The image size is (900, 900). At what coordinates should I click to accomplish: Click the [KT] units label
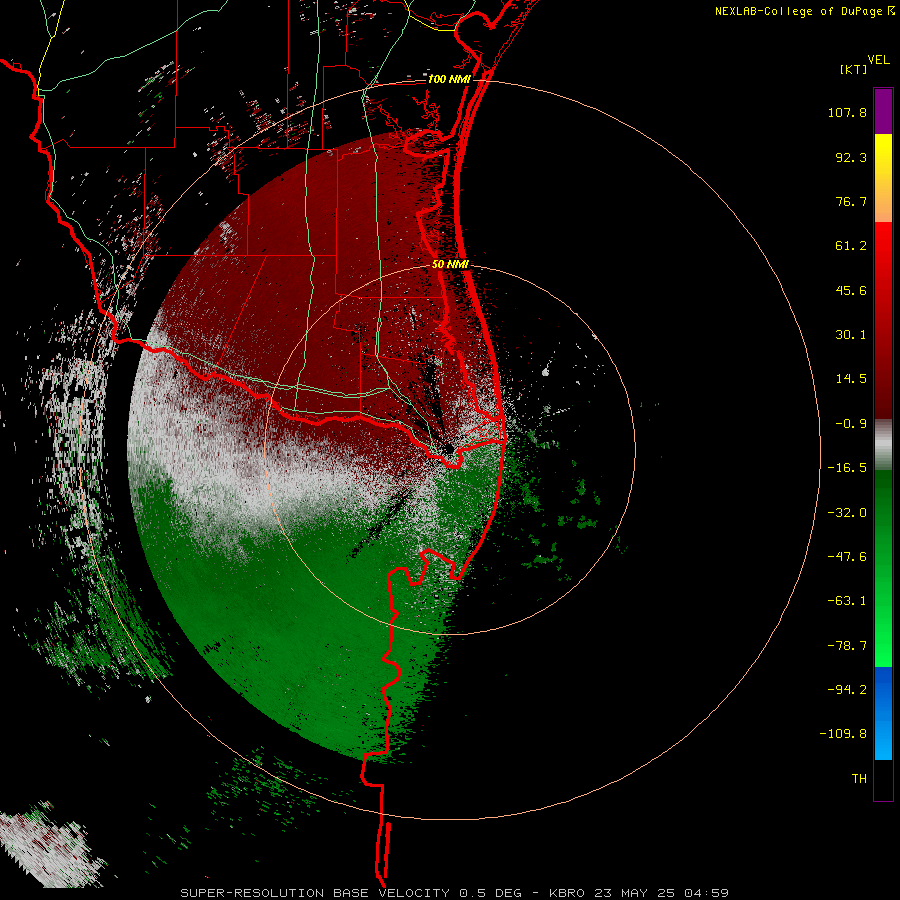click(x=854, y=69)
